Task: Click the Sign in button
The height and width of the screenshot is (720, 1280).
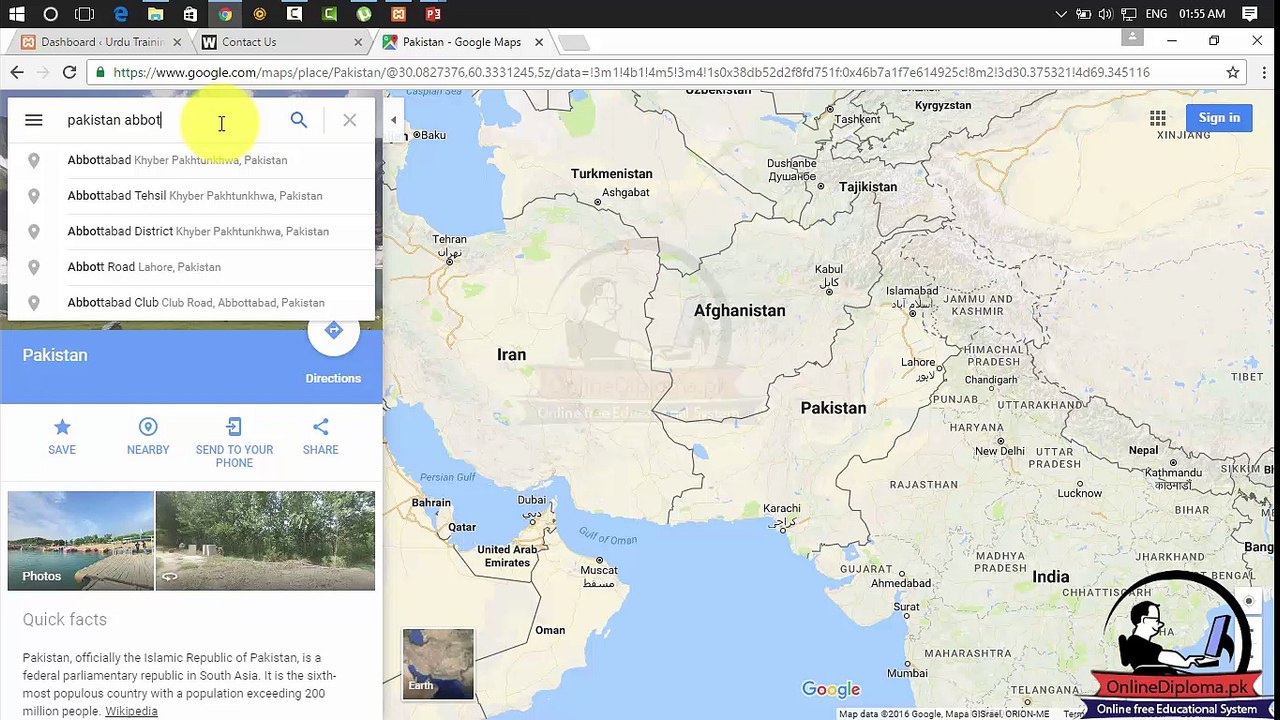Action: point(1219,118)
